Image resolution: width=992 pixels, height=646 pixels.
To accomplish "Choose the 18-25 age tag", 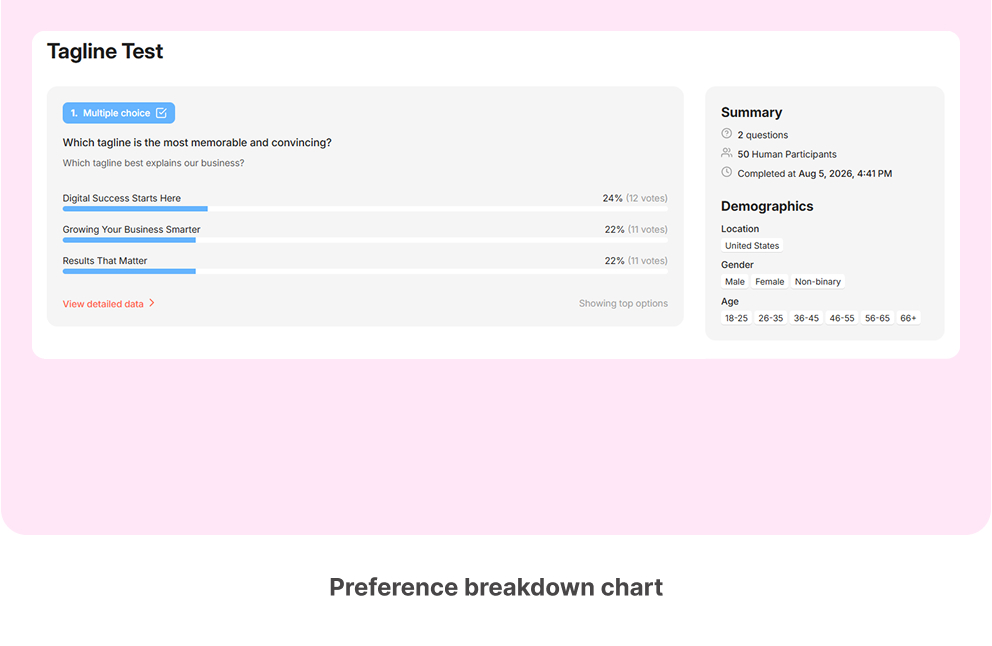I will (736, 318).
